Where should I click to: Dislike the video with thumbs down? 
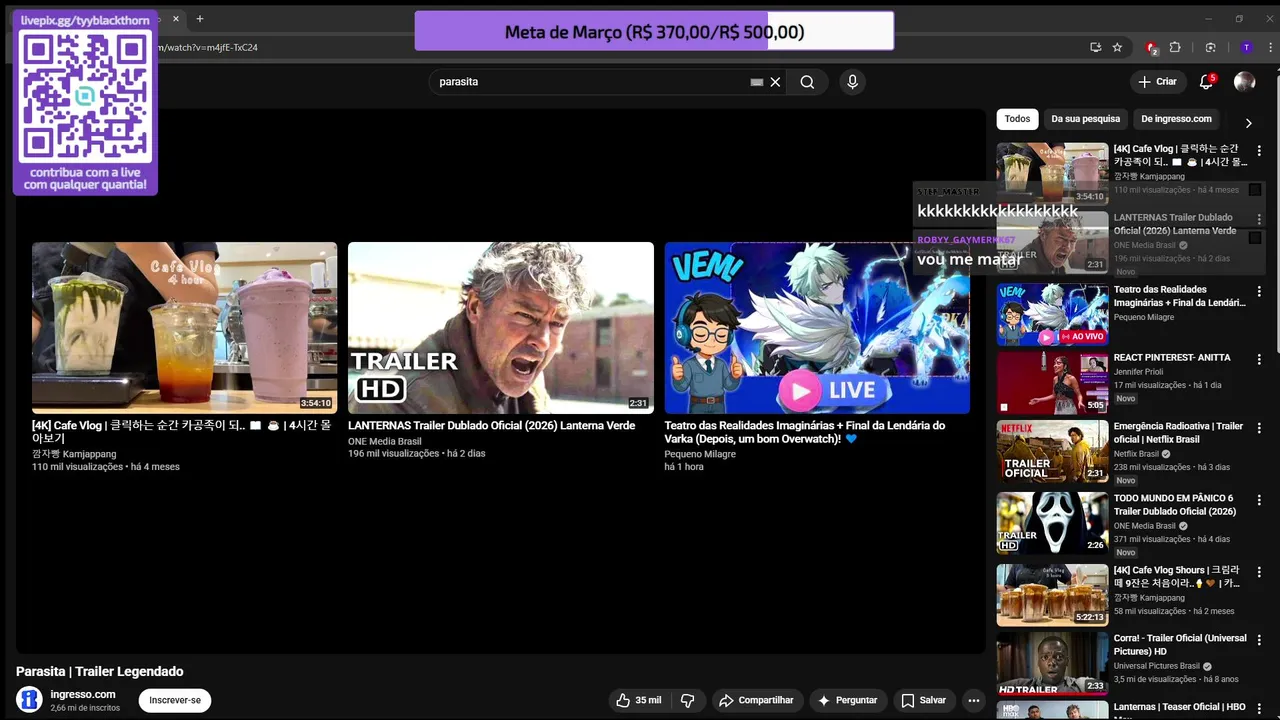point(687,700)
